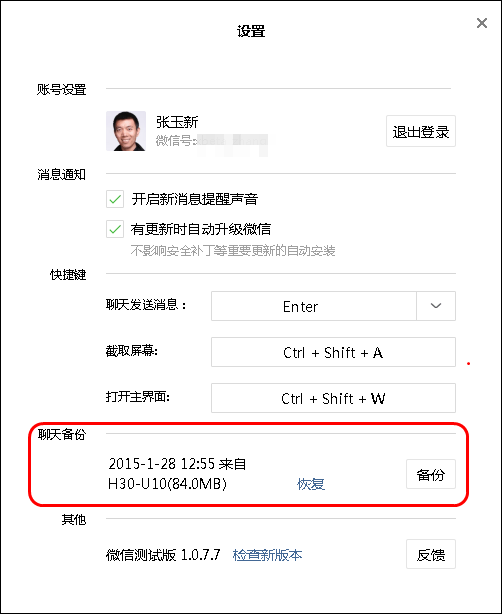Click the 消息通知 section label
The image size is (502, 614).
tap(62, 174)
